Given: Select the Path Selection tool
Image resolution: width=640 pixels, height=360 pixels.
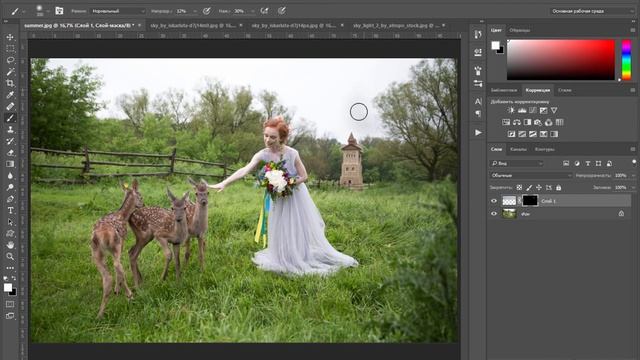Looking at the screenshot, I should [10, 222].
